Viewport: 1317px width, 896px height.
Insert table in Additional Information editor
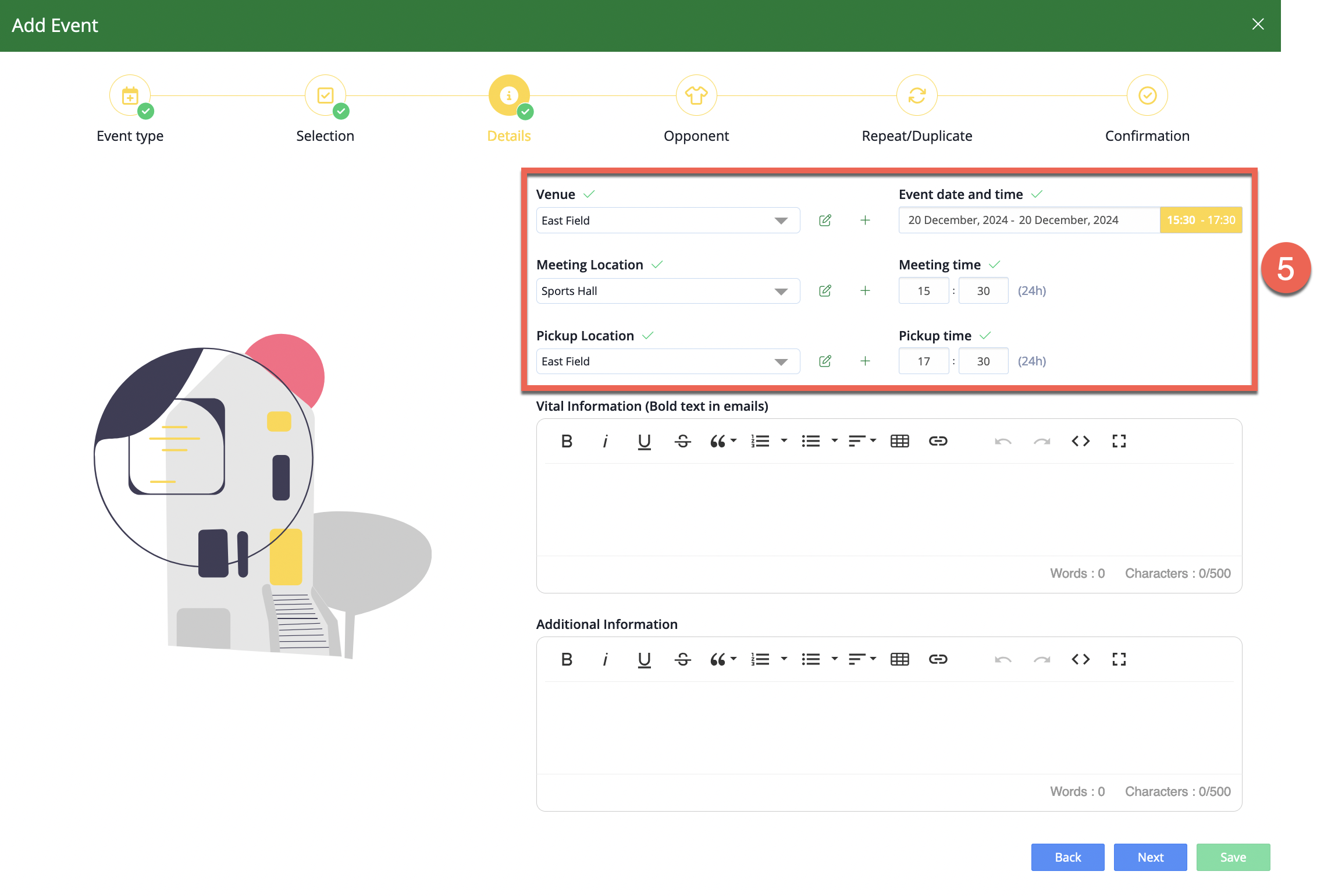tap(899, 660)
